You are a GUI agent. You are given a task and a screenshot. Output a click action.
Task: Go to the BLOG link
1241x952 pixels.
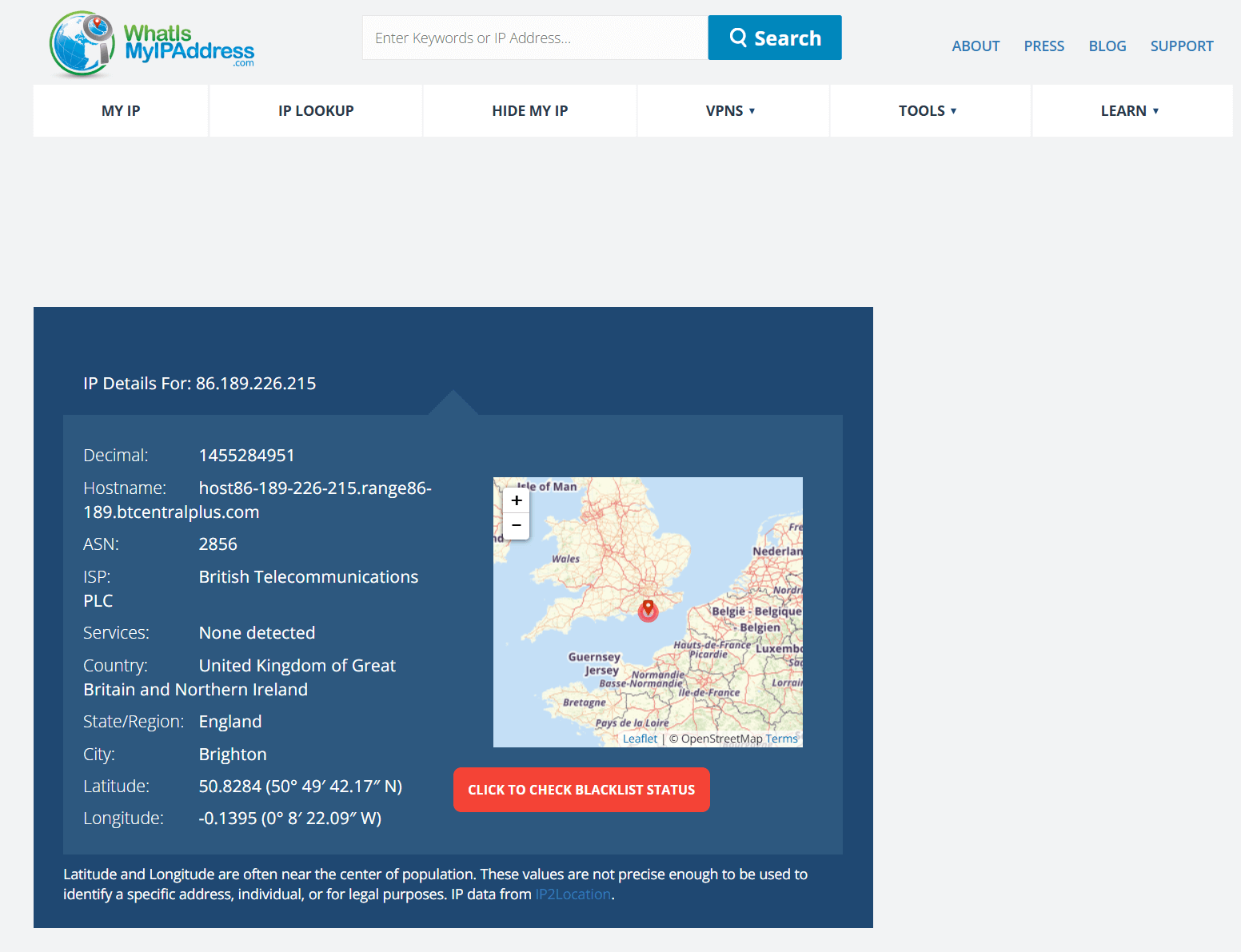[x=1107, y=46]
